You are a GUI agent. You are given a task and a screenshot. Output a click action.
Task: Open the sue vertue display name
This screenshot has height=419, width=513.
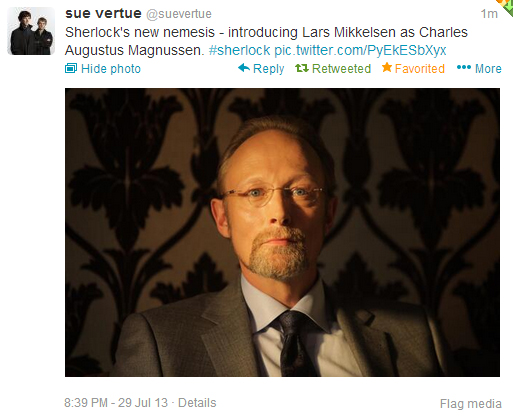(x=103, y=14)
